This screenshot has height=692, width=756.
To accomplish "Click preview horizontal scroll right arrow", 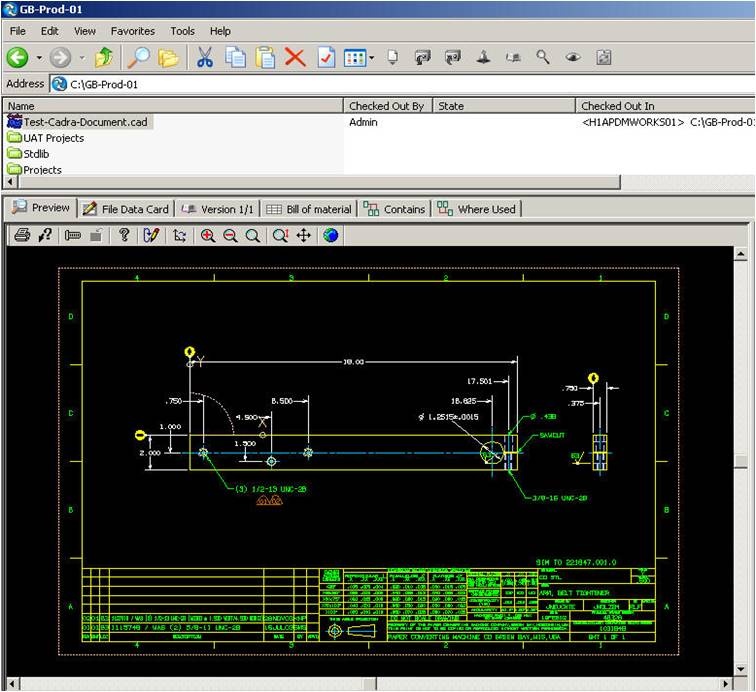I will tap(725, 684).
